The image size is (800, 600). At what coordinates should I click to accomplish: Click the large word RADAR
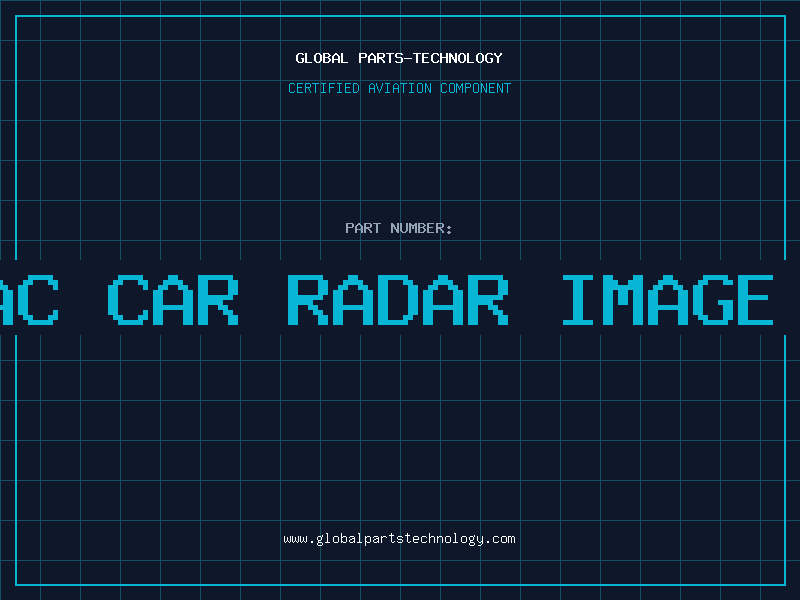[x=397, y=300]
